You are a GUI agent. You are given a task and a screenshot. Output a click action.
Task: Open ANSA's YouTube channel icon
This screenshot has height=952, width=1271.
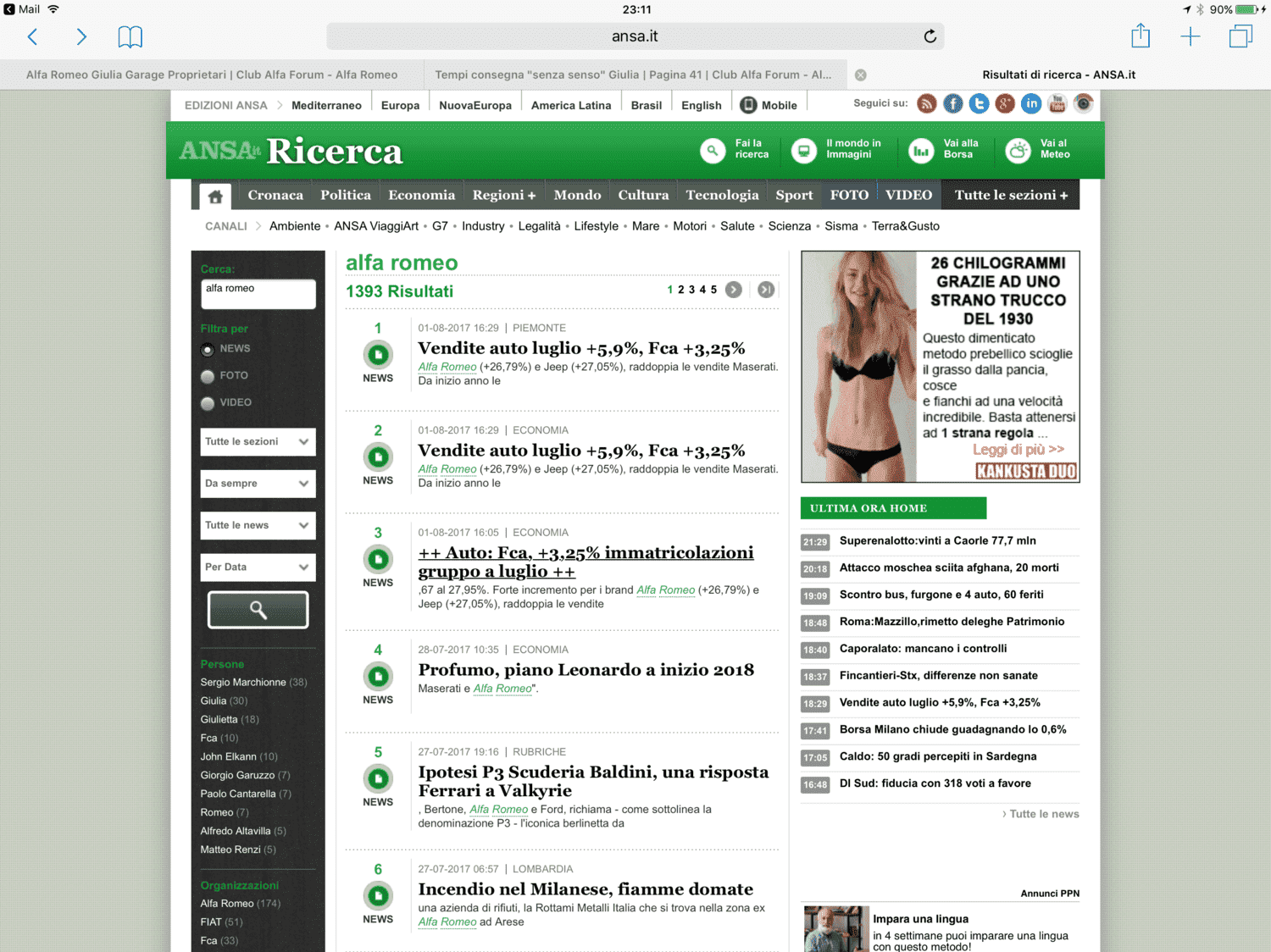click(1057, 104)
